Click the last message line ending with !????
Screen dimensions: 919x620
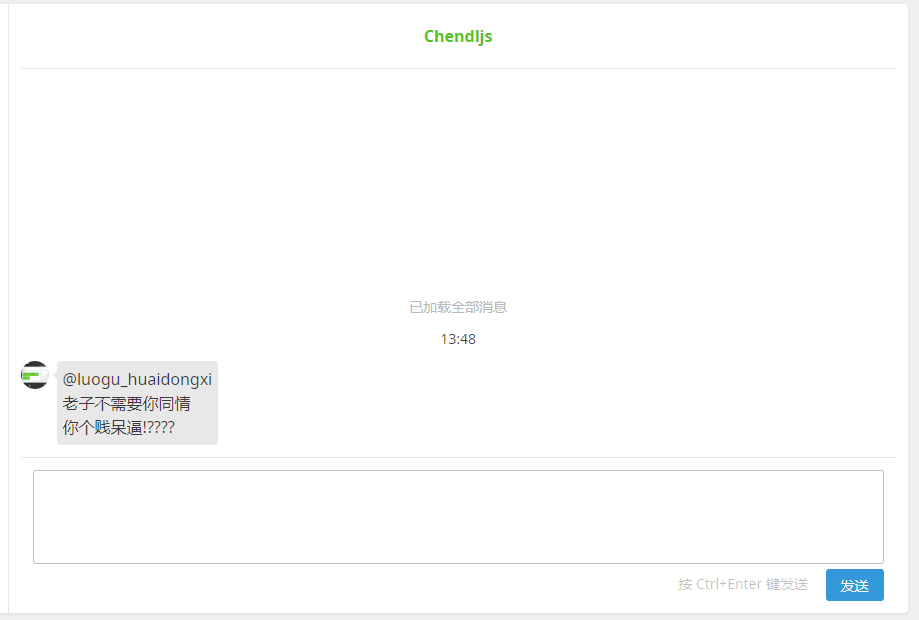[x=118, y=428]
